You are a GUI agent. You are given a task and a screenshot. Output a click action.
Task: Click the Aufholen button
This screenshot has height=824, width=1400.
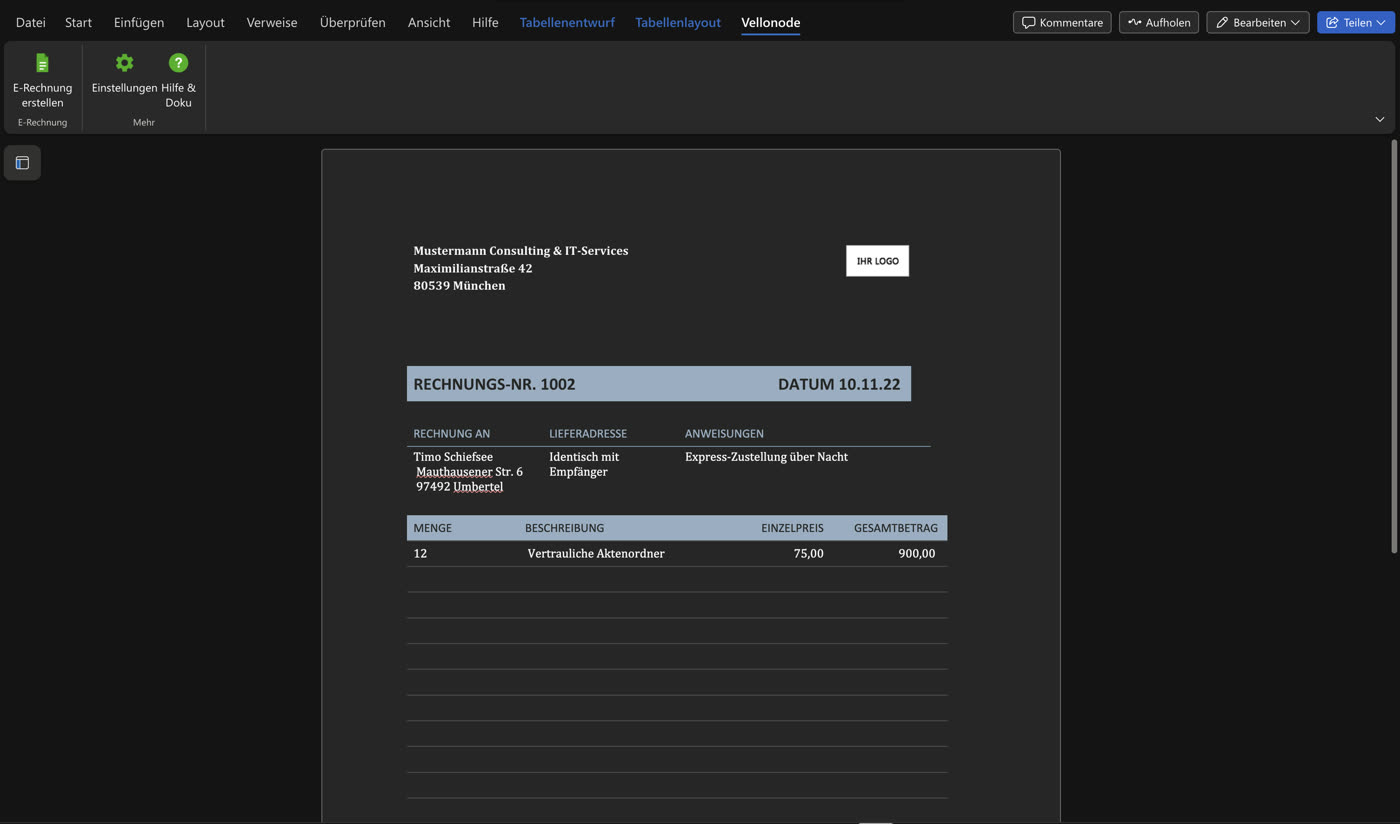[1159, 22]
